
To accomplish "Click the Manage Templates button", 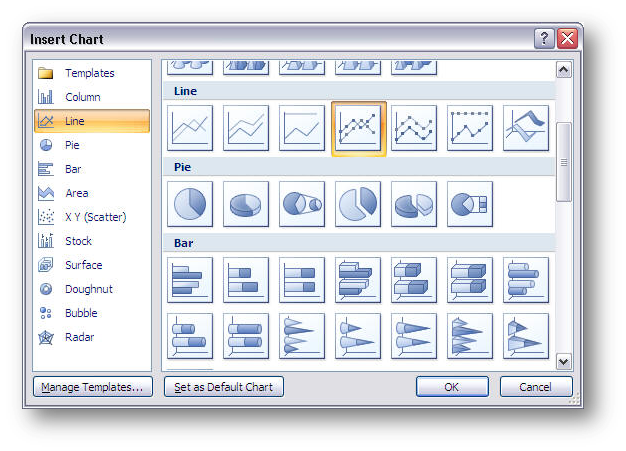I will [91, 387].
